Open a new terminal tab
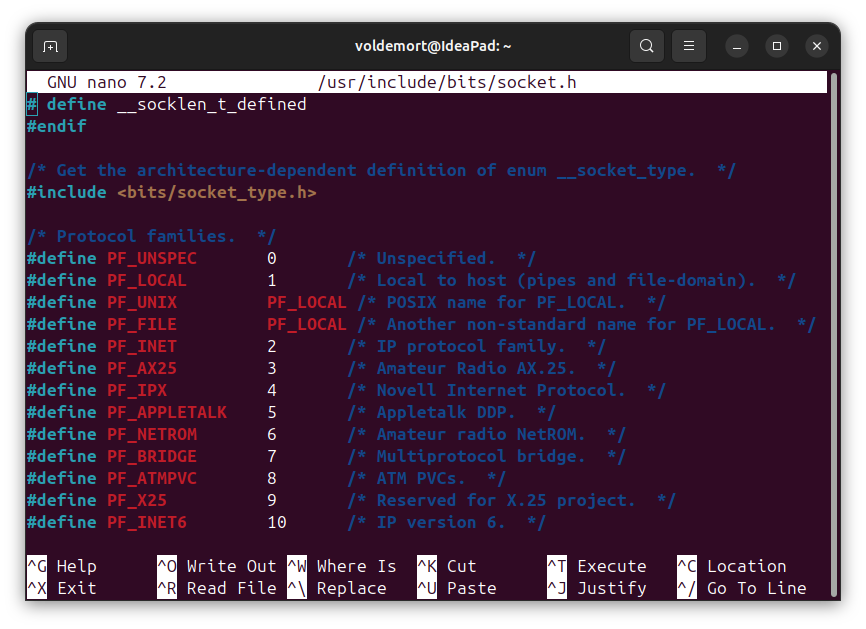The height and width of the screenshot is (629, 866). click(50, 46)
